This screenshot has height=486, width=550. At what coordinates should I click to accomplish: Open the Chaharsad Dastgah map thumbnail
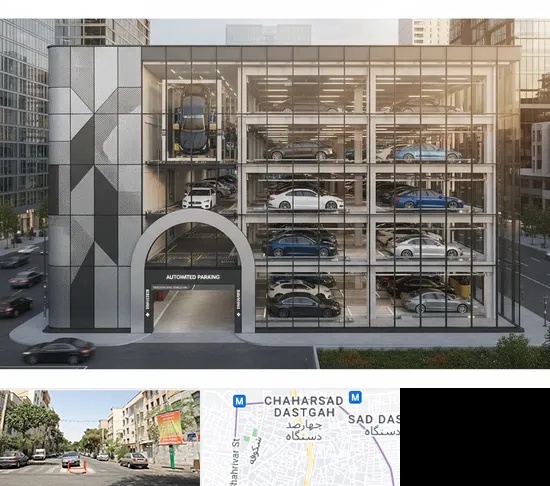300,437
